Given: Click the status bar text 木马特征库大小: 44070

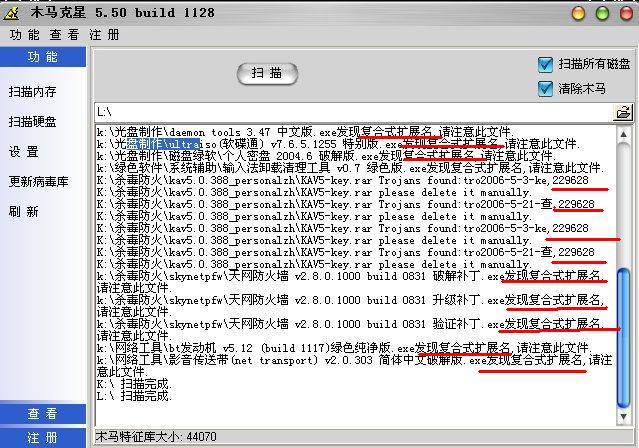Looking at the screenshot, I should click(156, 437).
